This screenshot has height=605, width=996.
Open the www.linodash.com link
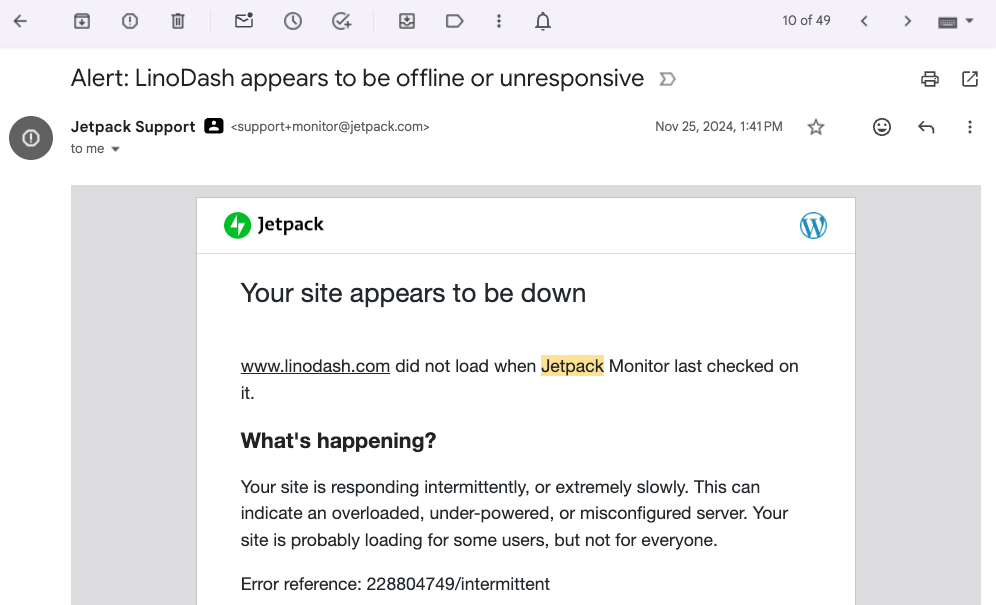tap(315, 366)
